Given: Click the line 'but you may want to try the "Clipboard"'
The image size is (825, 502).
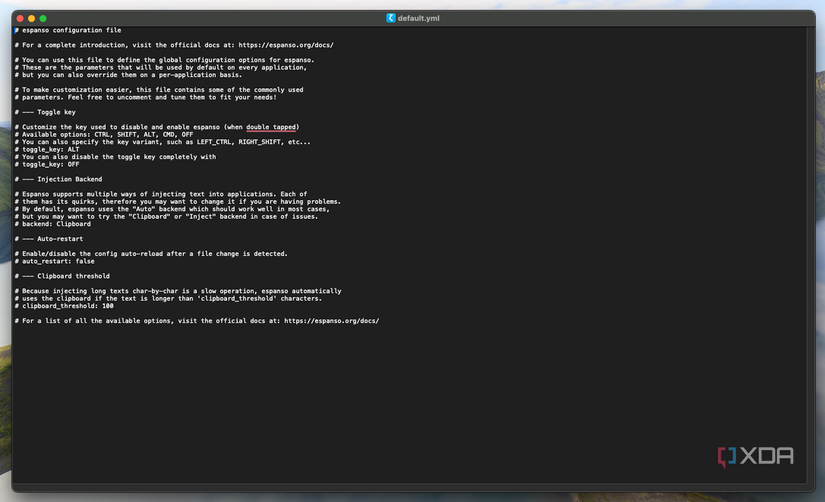Looking at the screenshot, I should 166,216.
